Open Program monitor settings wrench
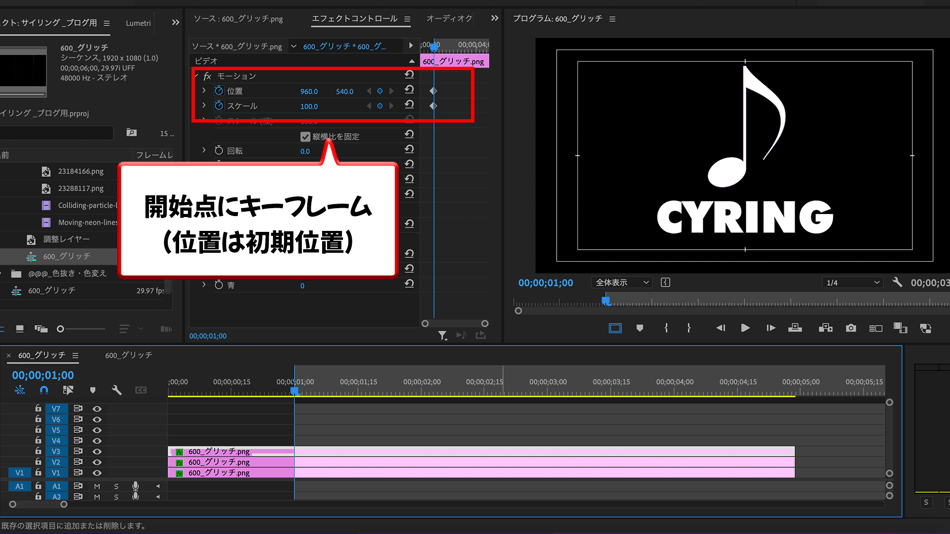The height and width of the screenshot is (534, 950). [x=897, y=283]
